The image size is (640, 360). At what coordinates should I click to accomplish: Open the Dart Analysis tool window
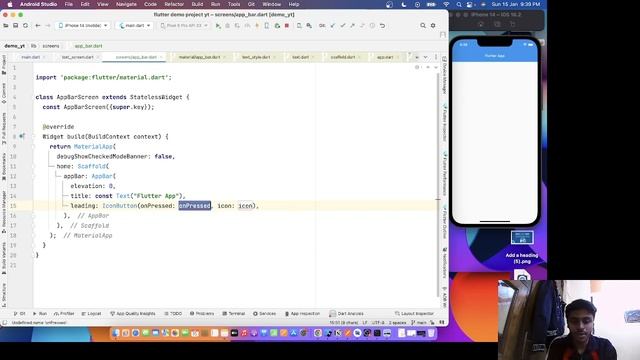[x=346, y=313]
